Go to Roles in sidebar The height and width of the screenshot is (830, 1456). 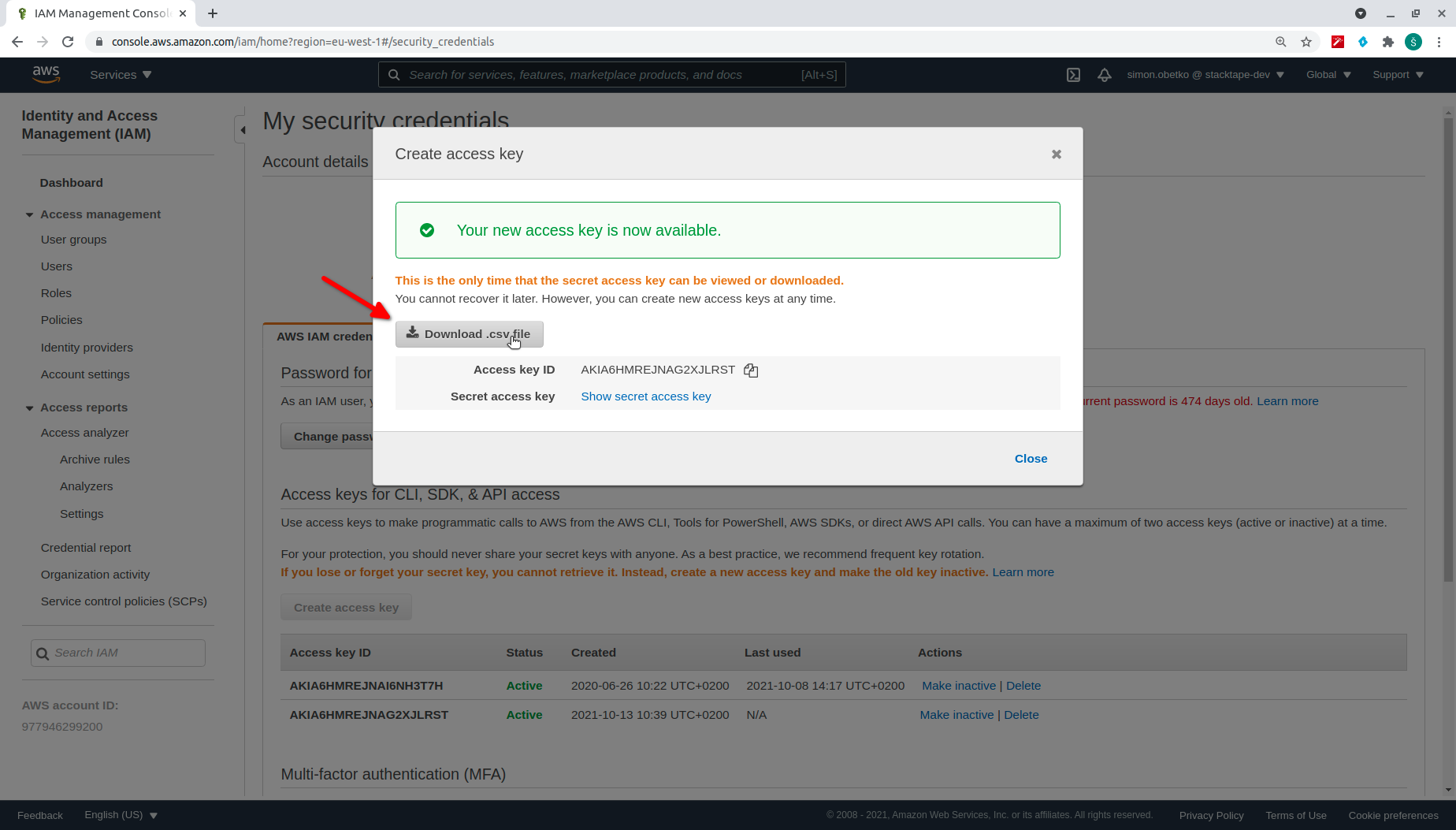(56, 293)
